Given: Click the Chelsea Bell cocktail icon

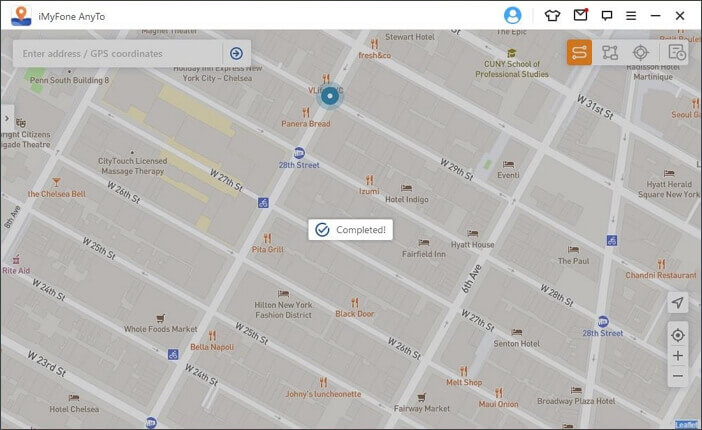Looking at the screenshot, I should tap(56, 182).
